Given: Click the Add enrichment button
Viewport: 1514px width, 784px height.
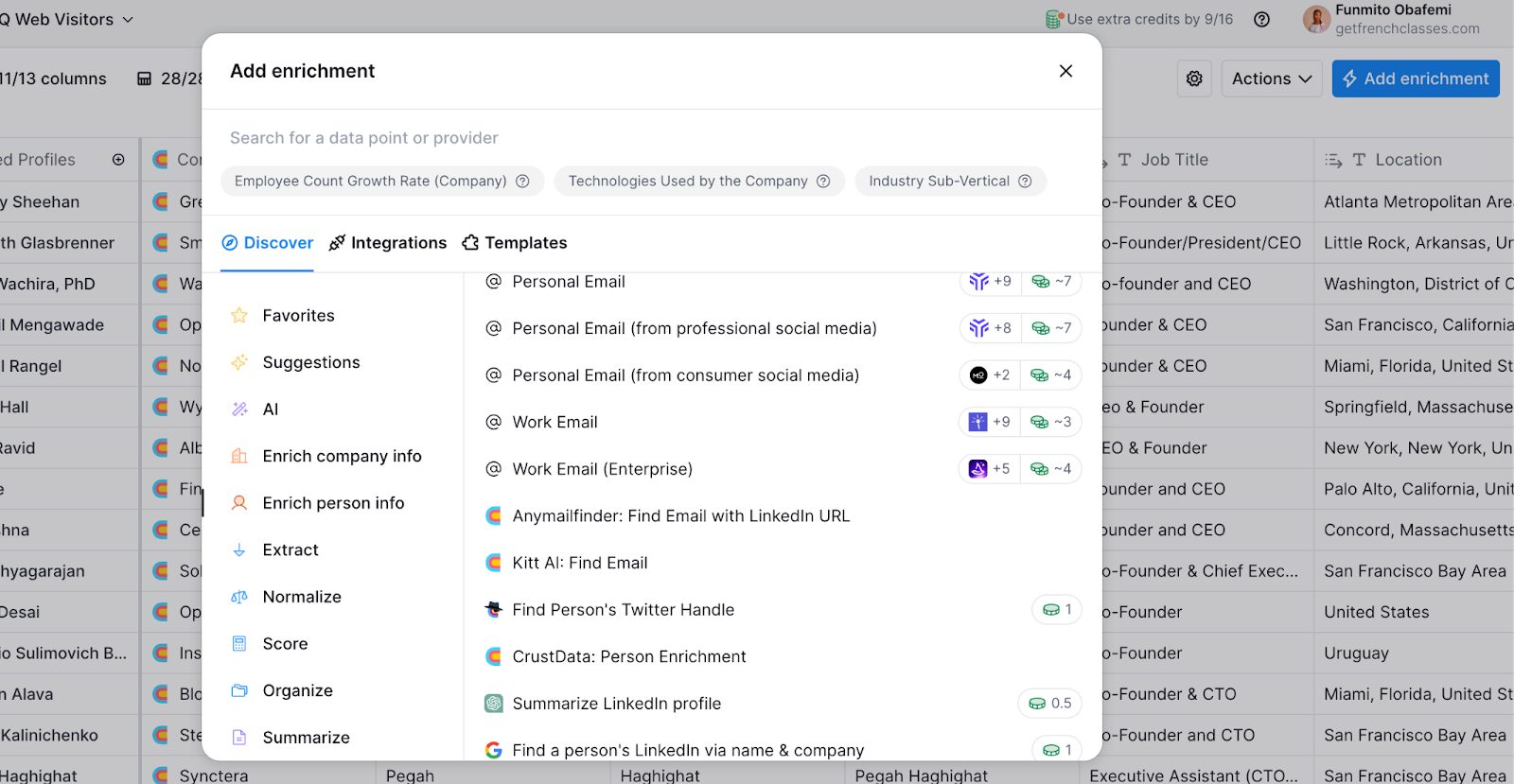Looking at the screenshot, I should [x=1416, y=79].
